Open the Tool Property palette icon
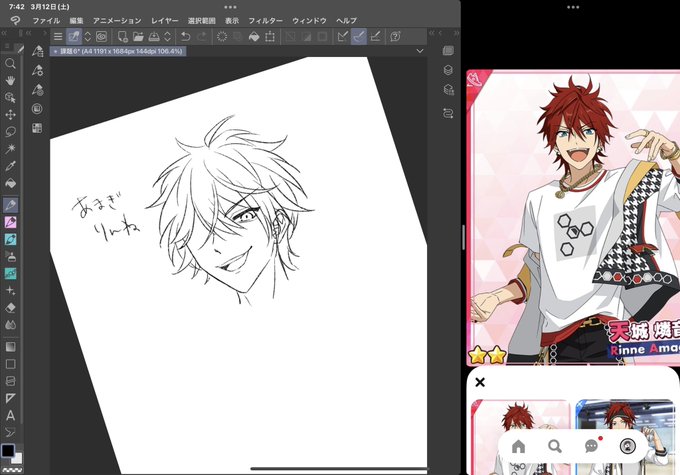The height and width of the screenshot is (475, 680). [x=37, y=70]
